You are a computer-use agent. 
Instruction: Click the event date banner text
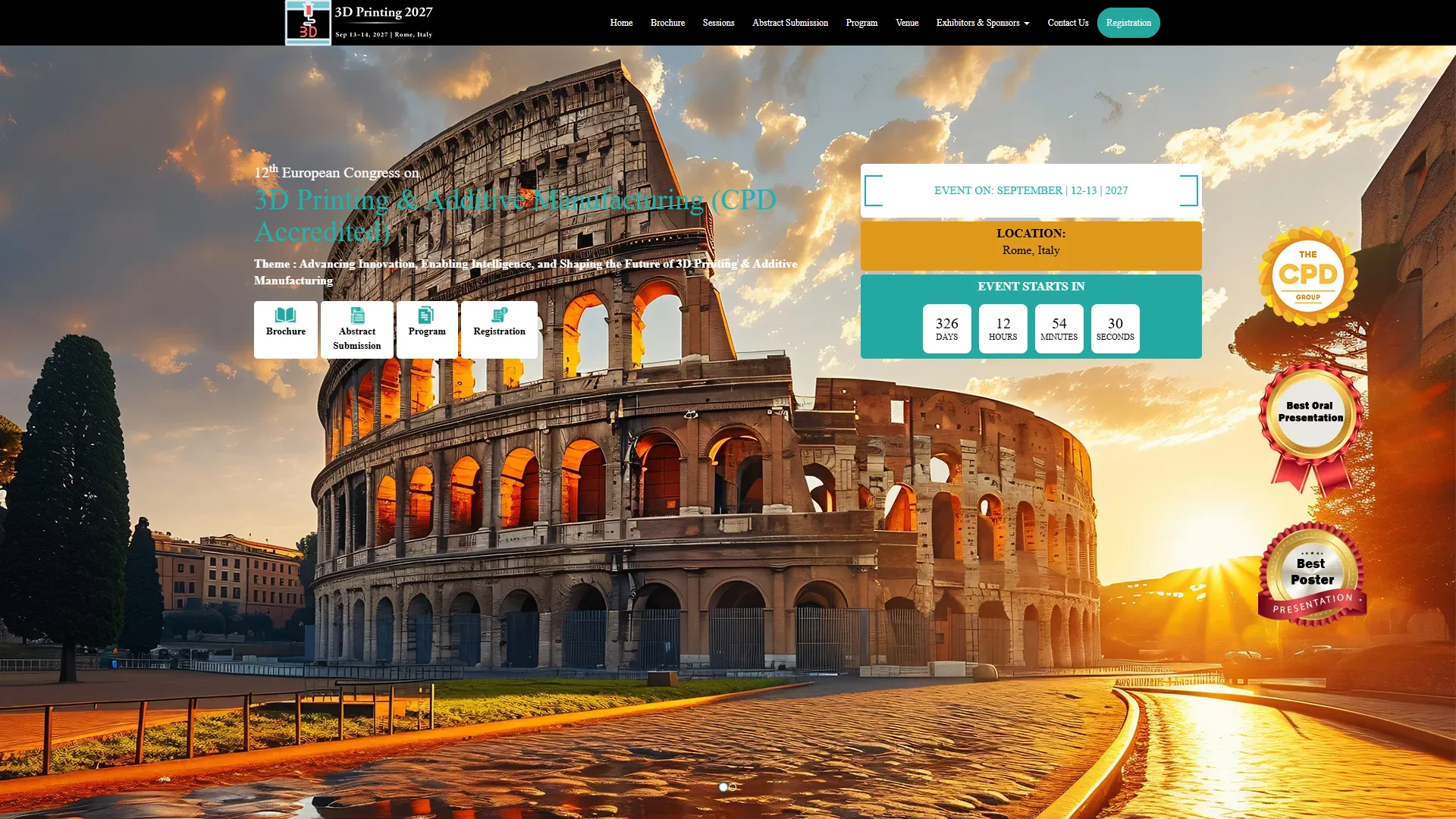click(x=1031, y=190)
